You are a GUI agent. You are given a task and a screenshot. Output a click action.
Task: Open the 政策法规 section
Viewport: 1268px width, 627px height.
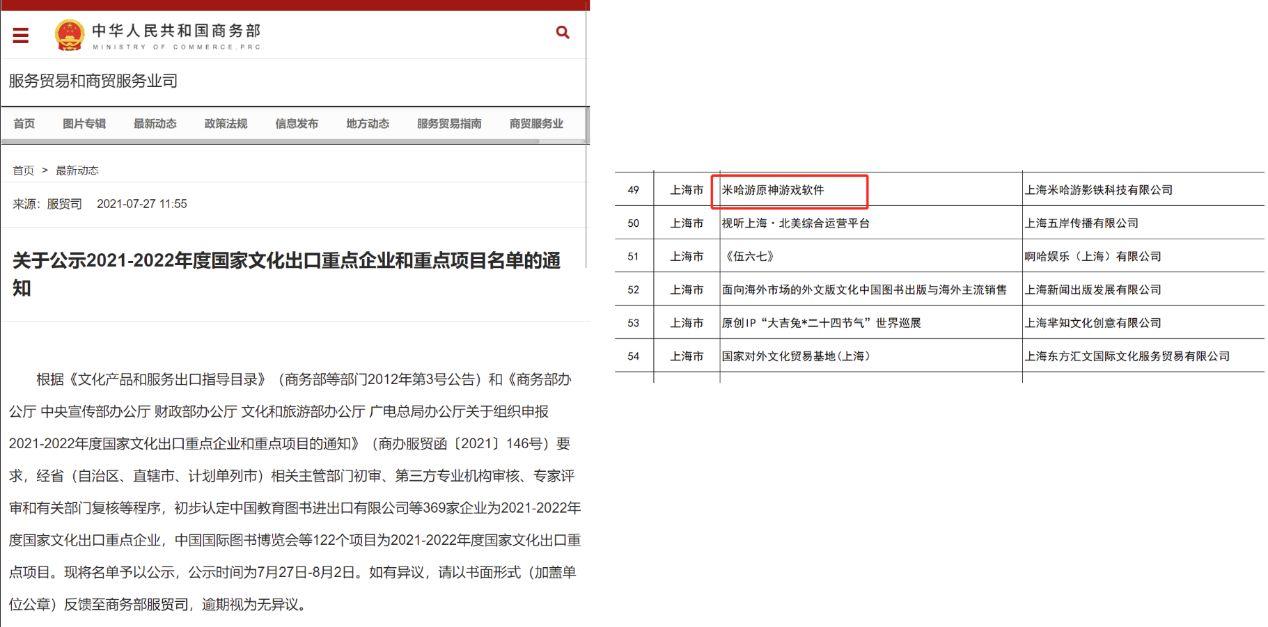pos(225,123)
